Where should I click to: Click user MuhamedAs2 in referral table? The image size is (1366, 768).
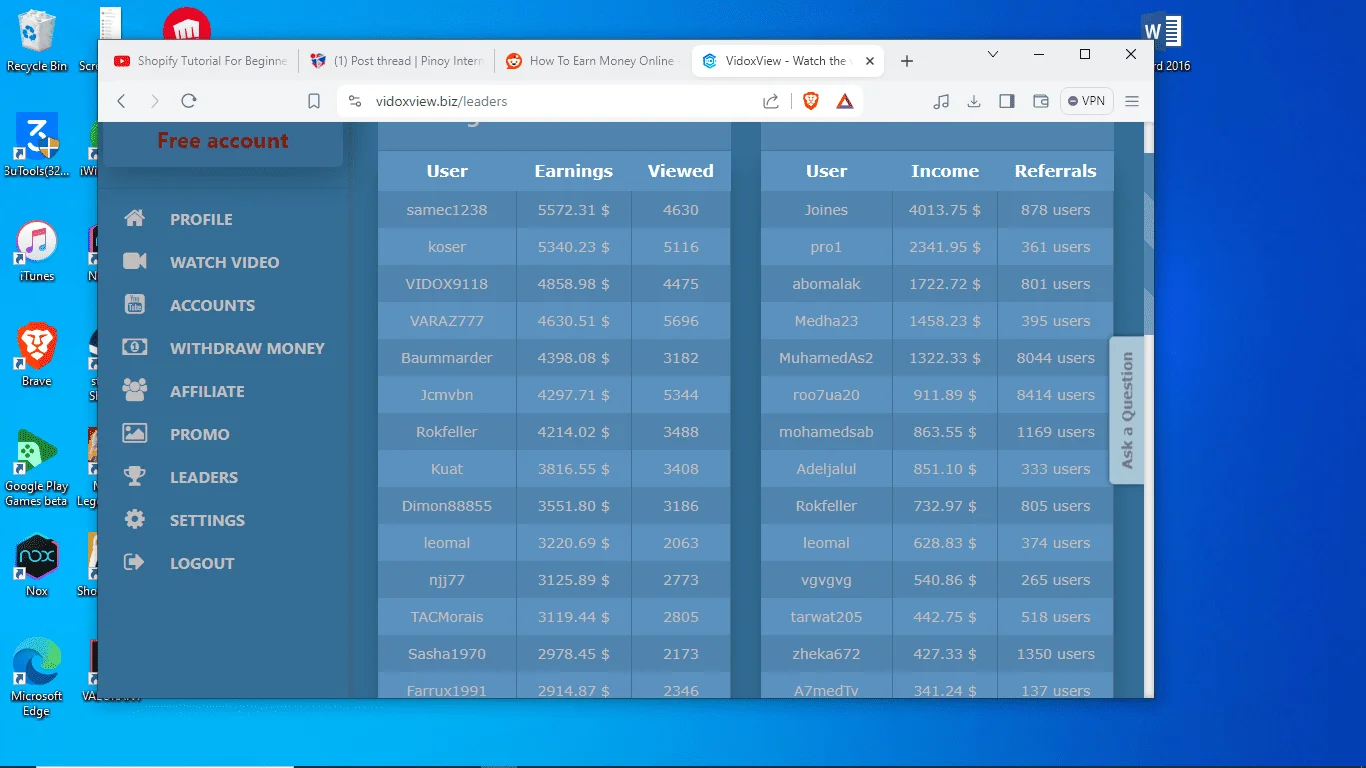827,358
